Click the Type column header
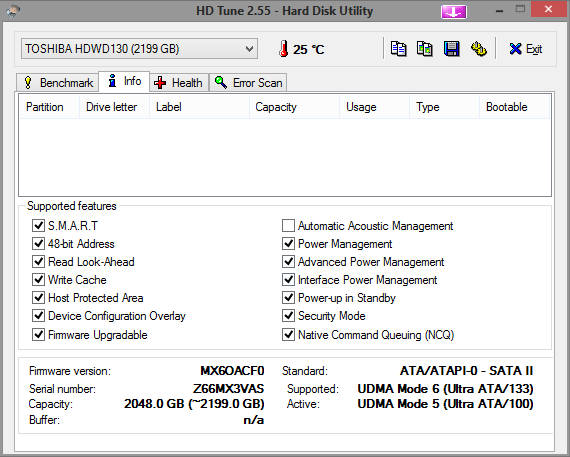Viewport: 570px width, 457px height. coord(445,107)
